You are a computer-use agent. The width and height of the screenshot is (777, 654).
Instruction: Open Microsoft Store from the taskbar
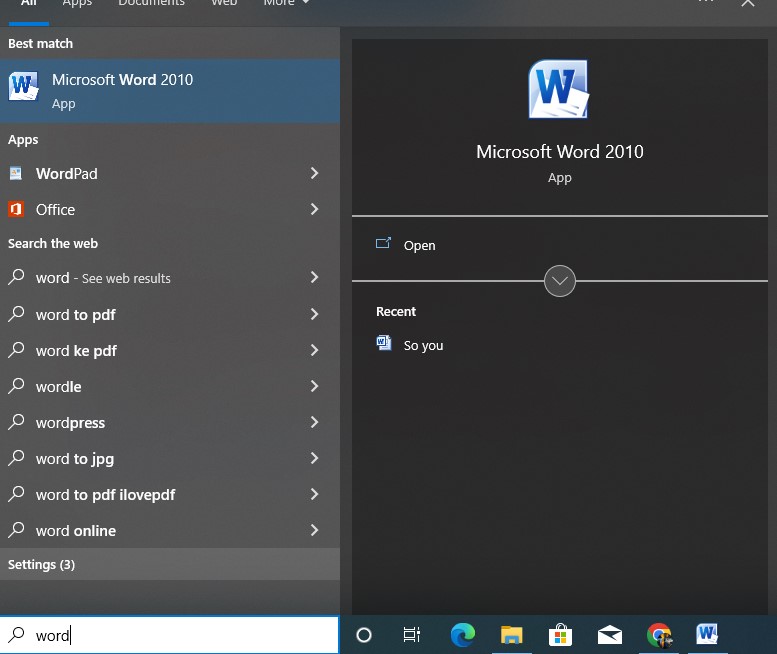coord(560,635)
